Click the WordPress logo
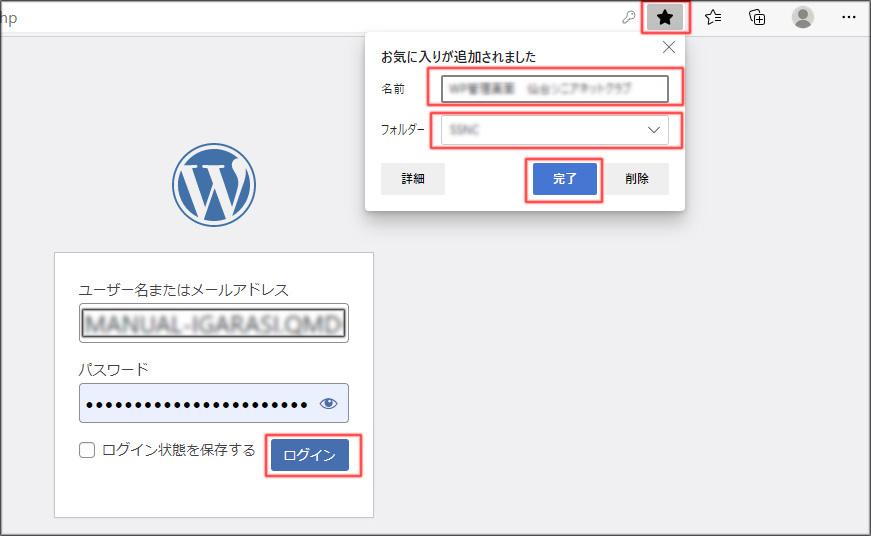 tap(214, 185)
